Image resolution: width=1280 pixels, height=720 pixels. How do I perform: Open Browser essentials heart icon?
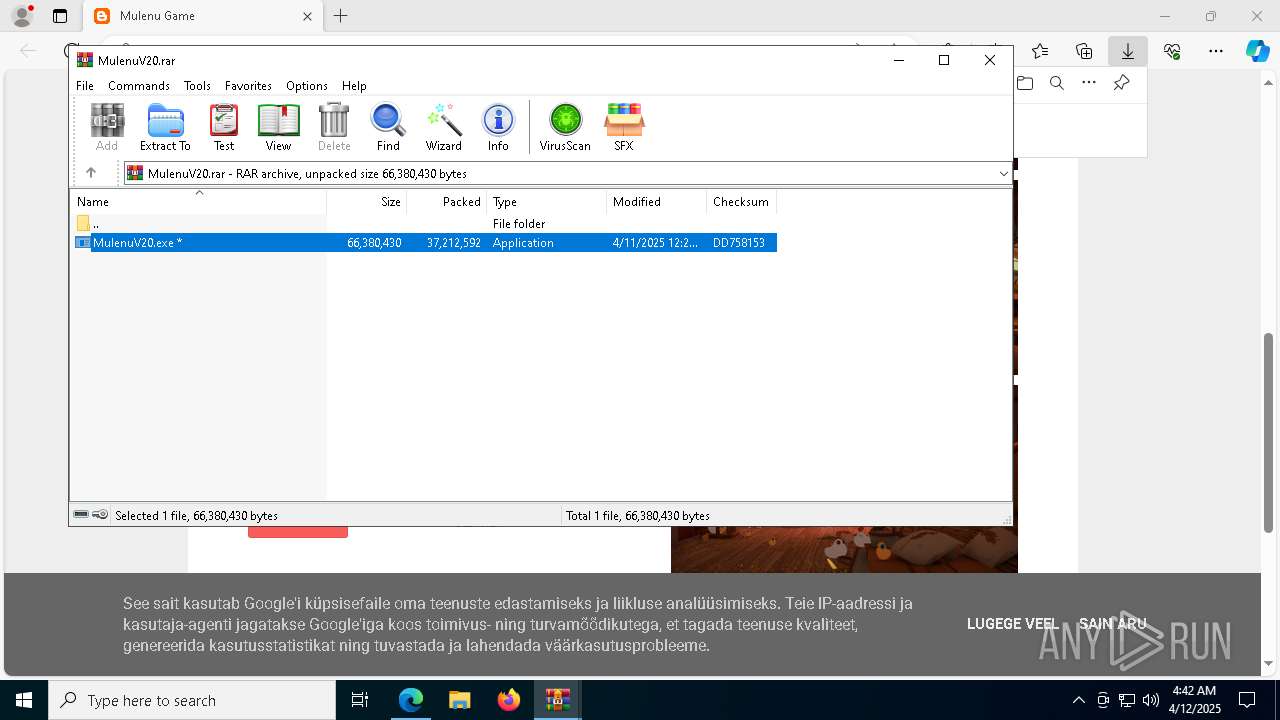click(x=1172, y=51)
